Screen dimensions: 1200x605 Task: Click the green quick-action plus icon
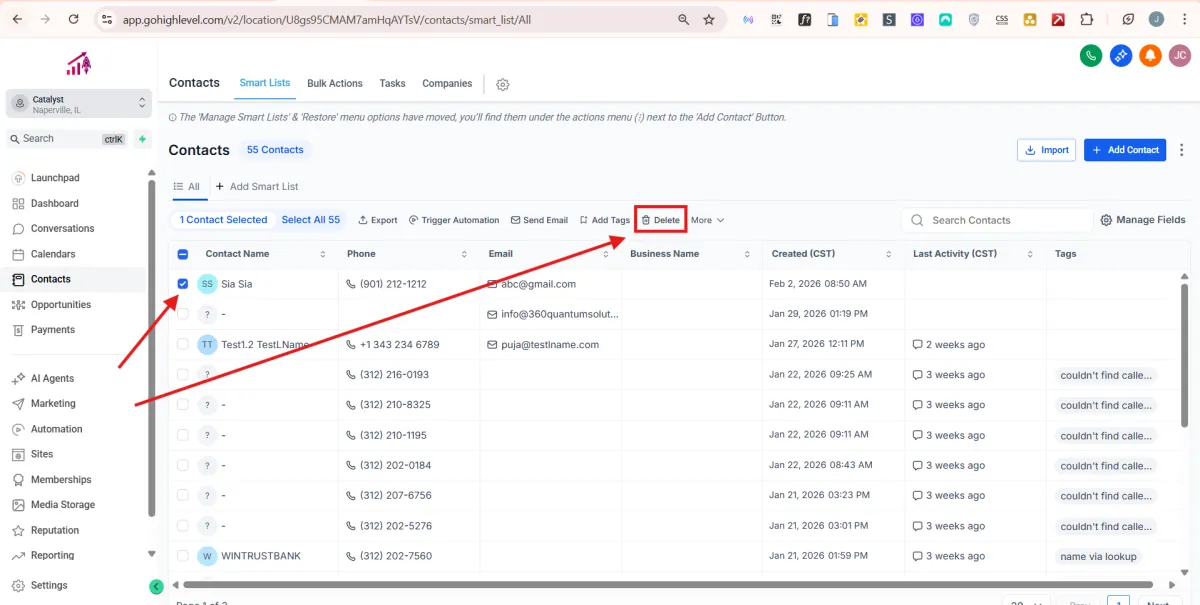pyautogui.click(x=142, y=139)
